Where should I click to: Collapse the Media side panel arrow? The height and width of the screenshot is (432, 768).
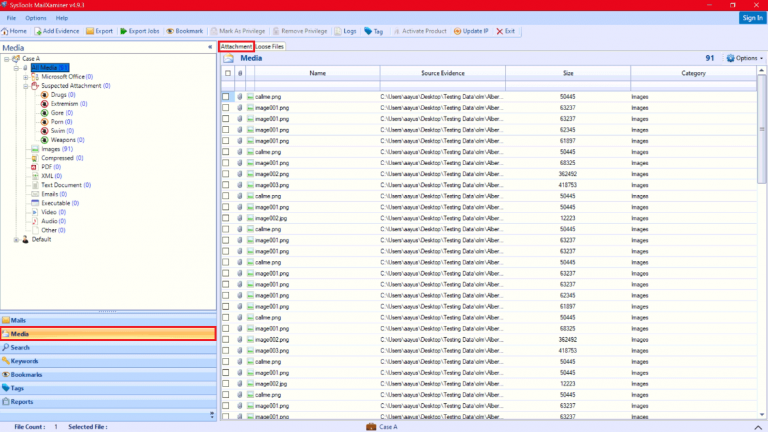coord(210,48)
